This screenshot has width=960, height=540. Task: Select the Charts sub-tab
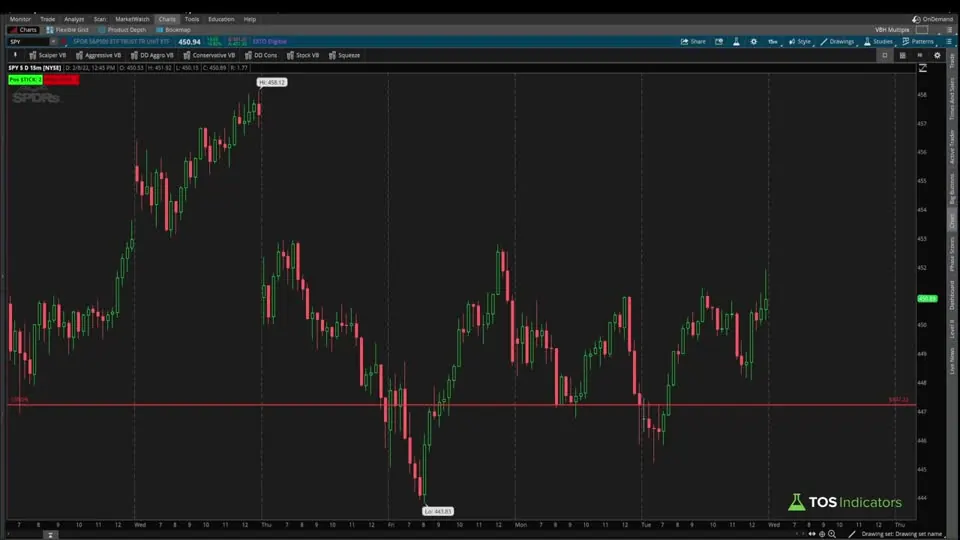click(24, 29)
